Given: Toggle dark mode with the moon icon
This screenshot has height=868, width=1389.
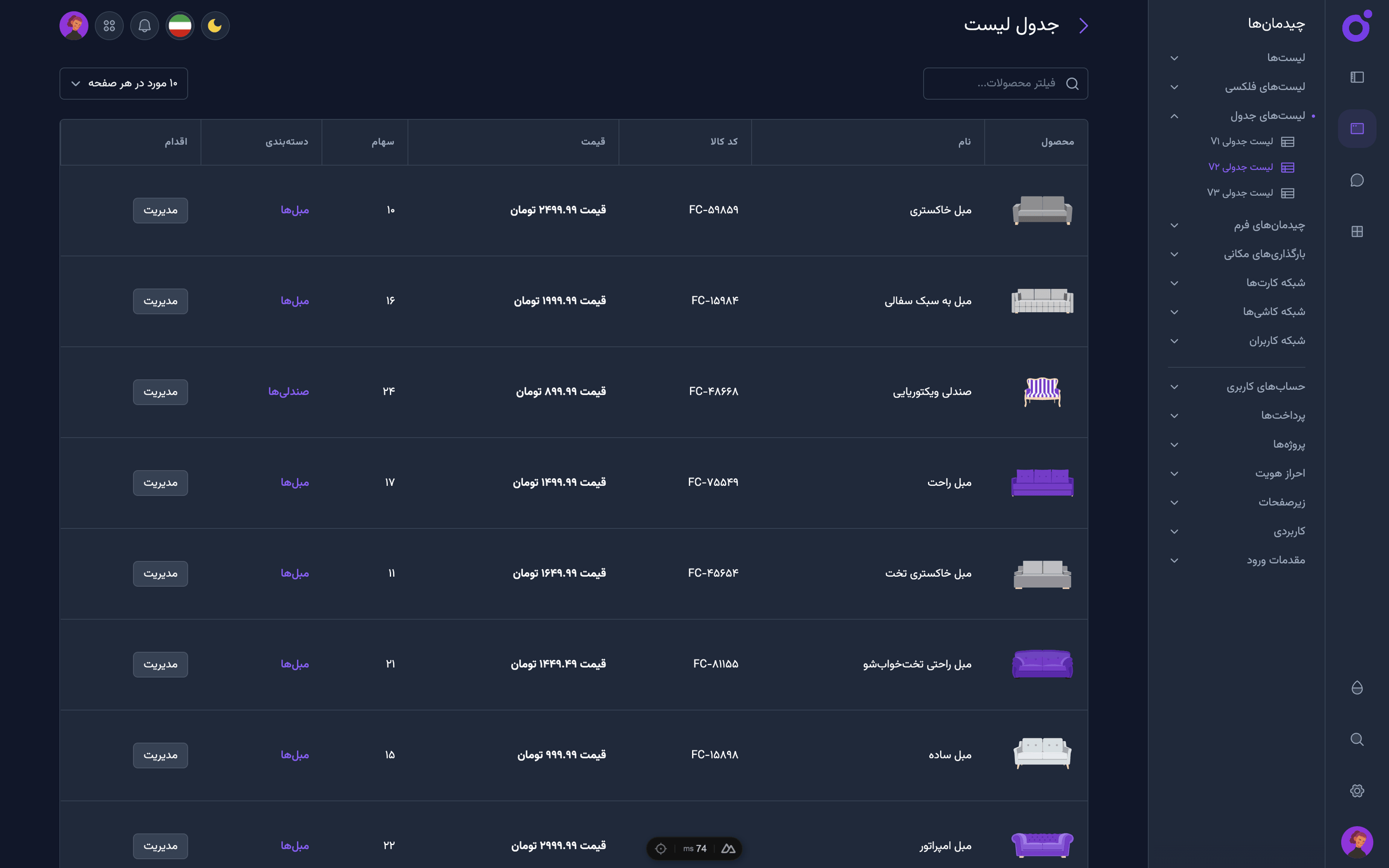Looking at the screenshot, I should 215,26.
